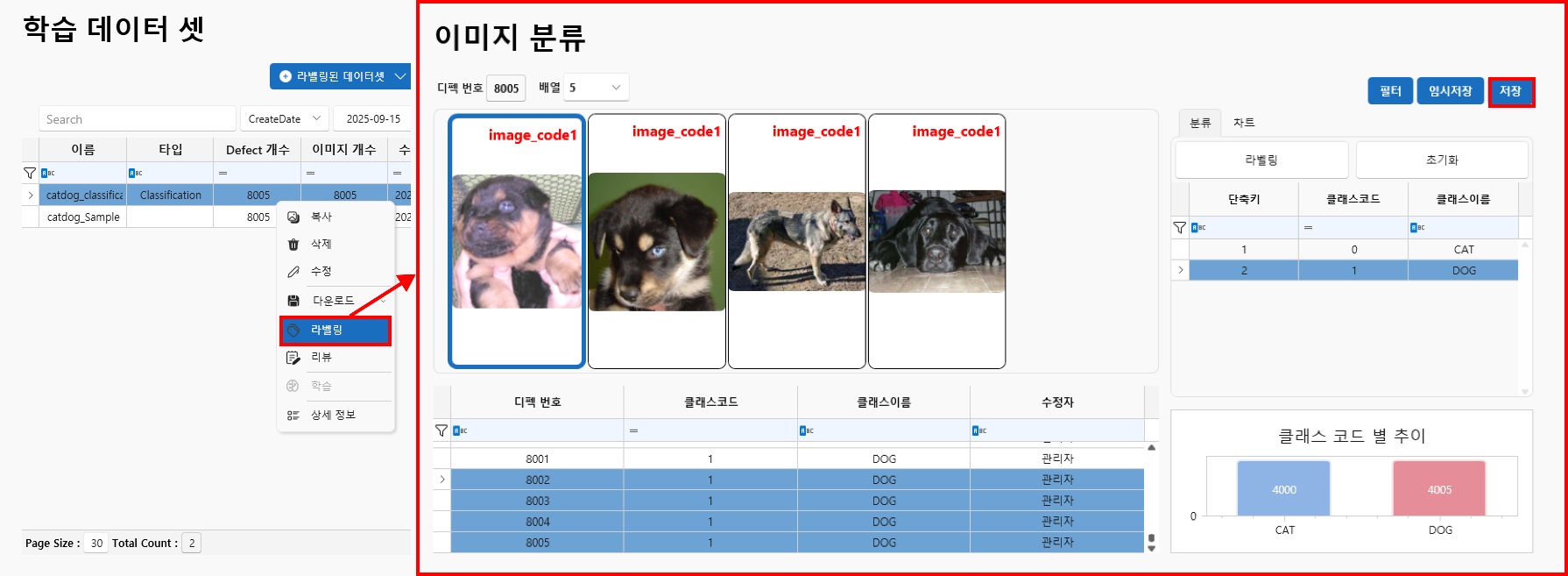This screenshot has width=1568, height=576.
Task: Open dropdown arrow of 라벨링된 데이터셋 button
Action: 400,77
